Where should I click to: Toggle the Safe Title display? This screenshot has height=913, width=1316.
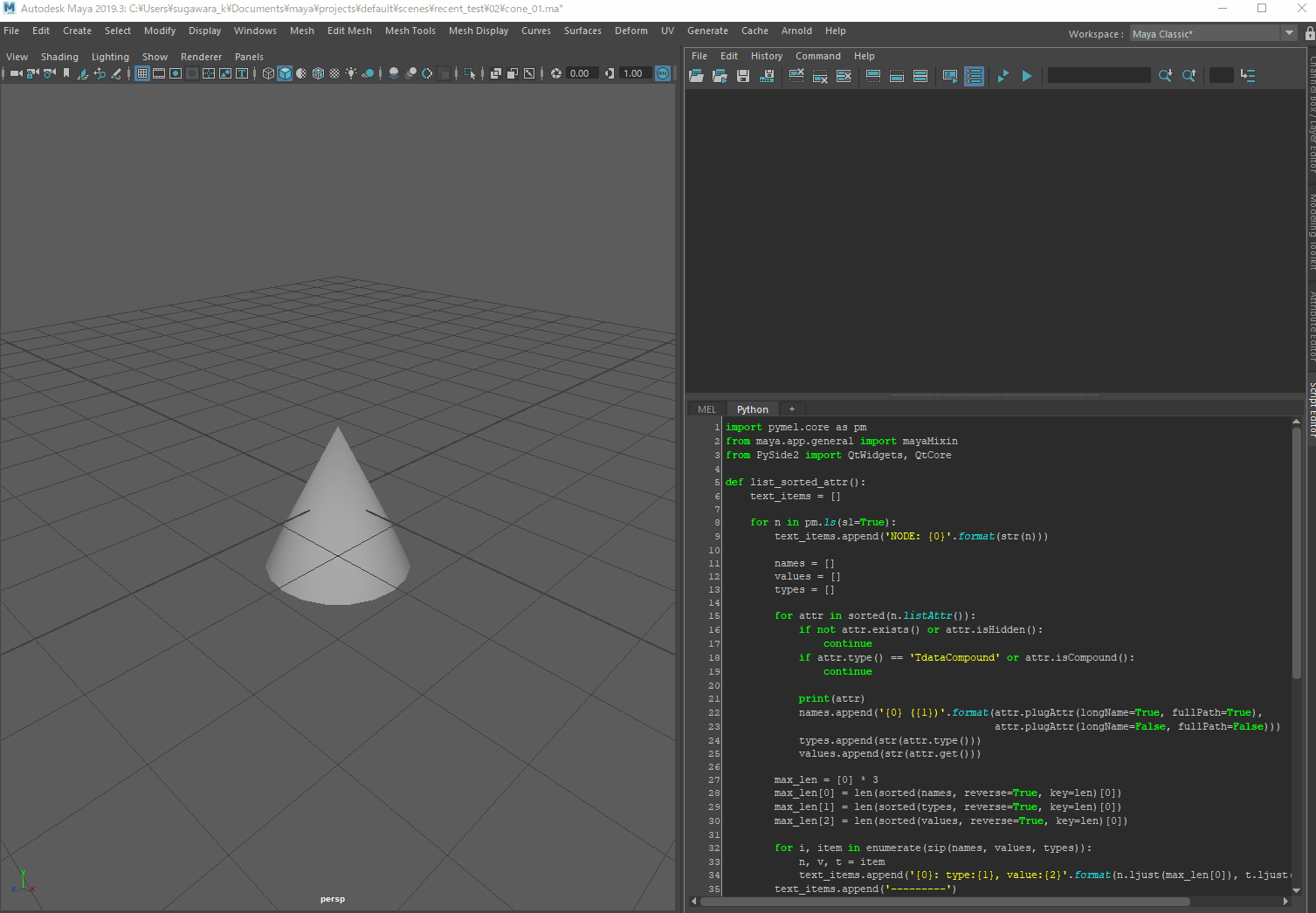click(242, 73)
